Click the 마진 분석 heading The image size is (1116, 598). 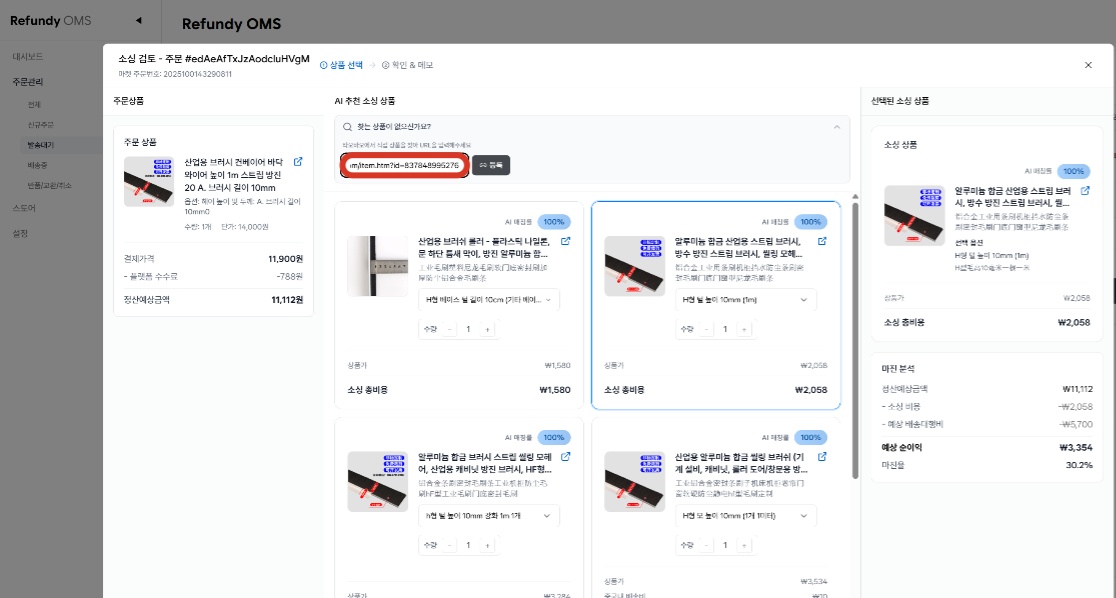coord(898,369)
